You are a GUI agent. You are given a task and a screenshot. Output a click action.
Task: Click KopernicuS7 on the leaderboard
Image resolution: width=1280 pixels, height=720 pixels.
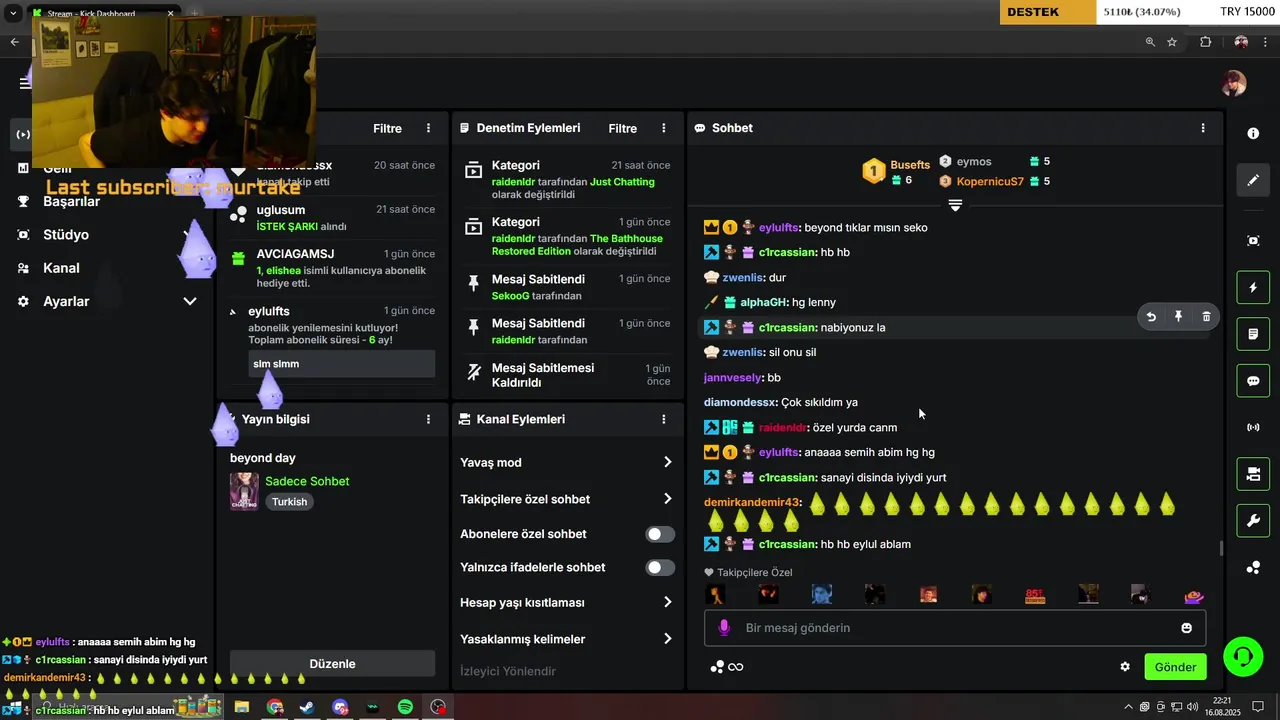pyautogui.click(x=990, y=181)
